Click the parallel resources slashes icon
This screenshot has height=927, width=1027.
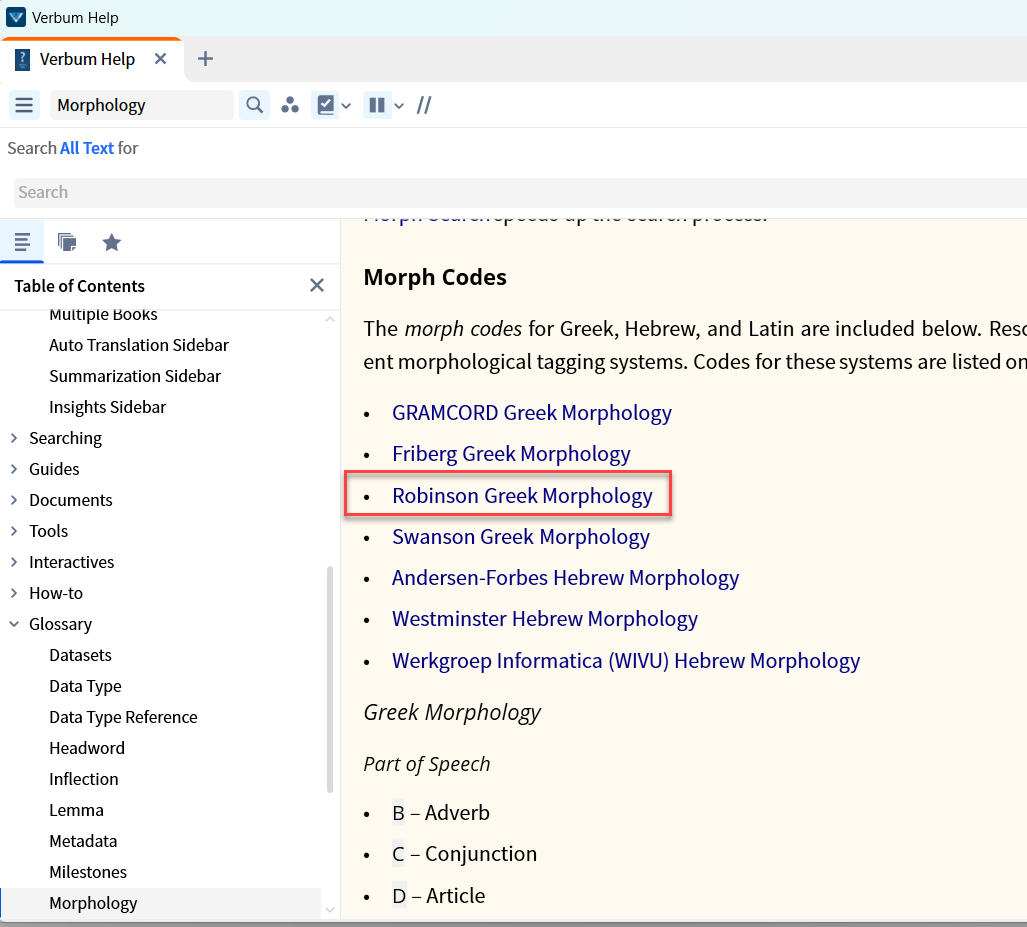point(424,105)
